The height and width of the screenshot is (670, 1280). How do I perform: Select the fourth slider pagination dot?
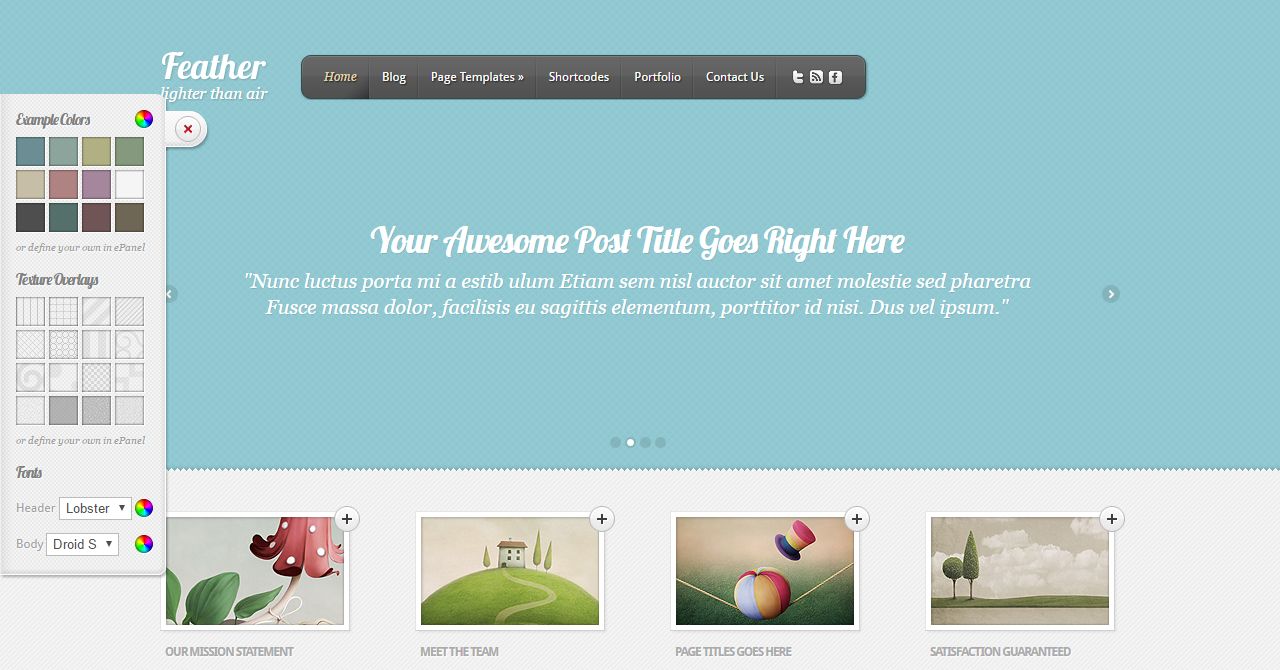[x=661, y=442]
